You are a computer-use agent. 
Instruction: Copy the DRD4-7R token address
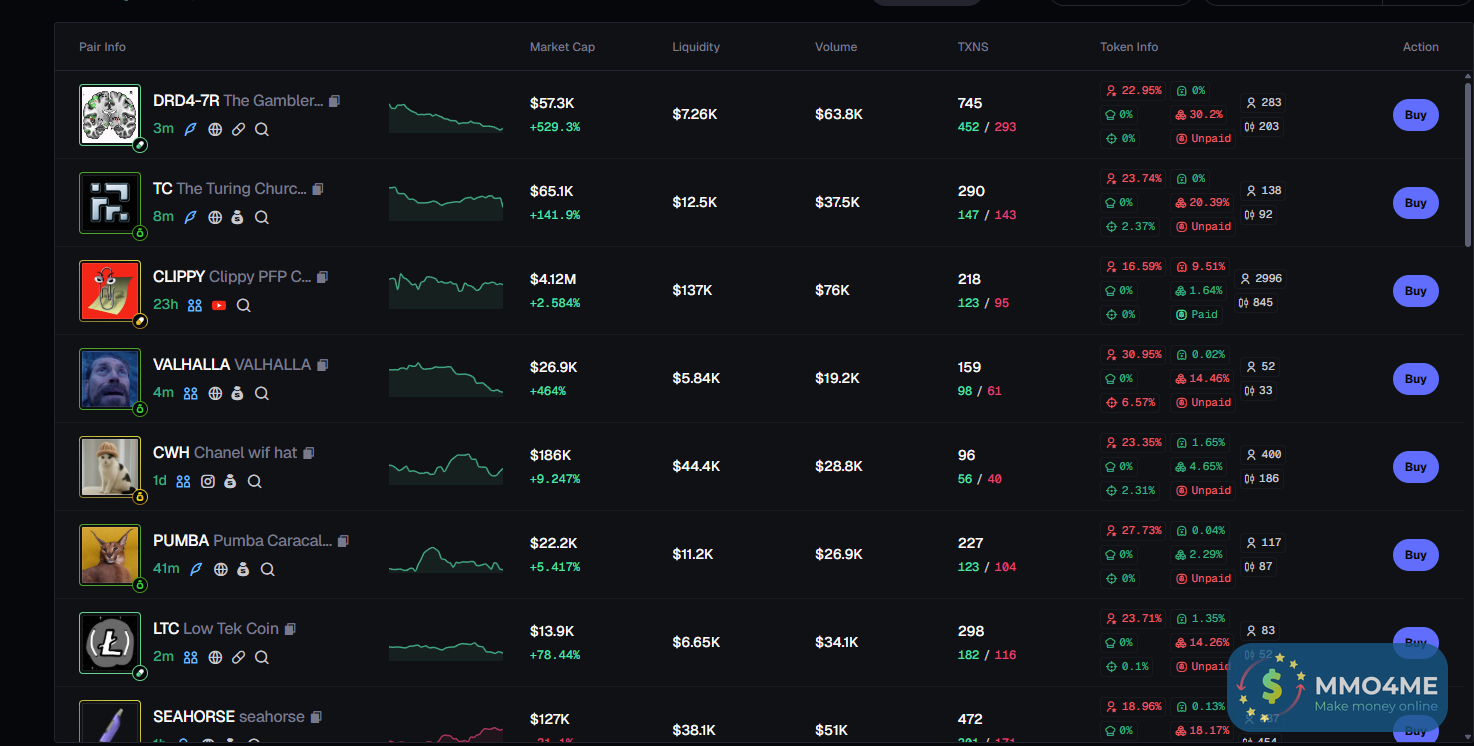tap(334, 101)
